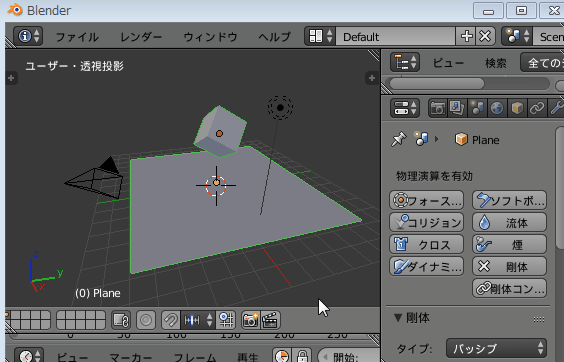Switch to the Constraints properties tab

tap(537, 108)
